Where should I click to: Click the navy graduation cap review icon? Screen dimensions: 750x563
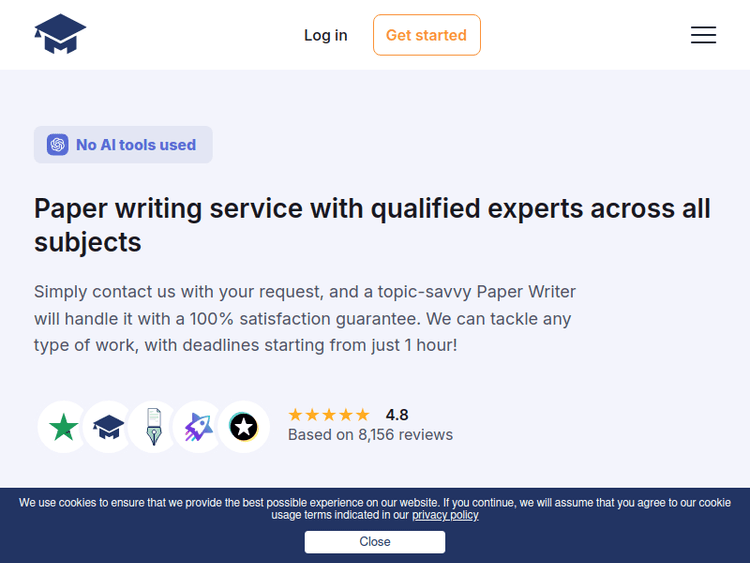point(108,427)
